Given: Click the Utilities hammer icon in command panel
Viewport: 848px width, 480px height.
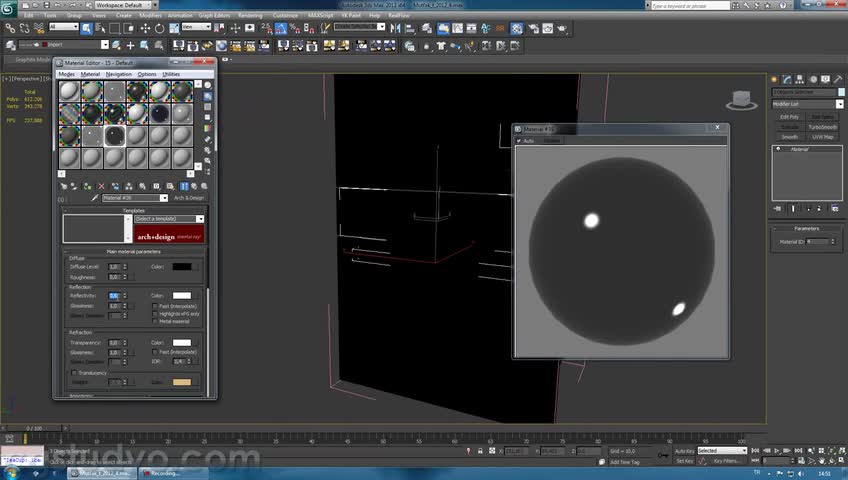Looking at the screenshot, I should pos(838,79).
